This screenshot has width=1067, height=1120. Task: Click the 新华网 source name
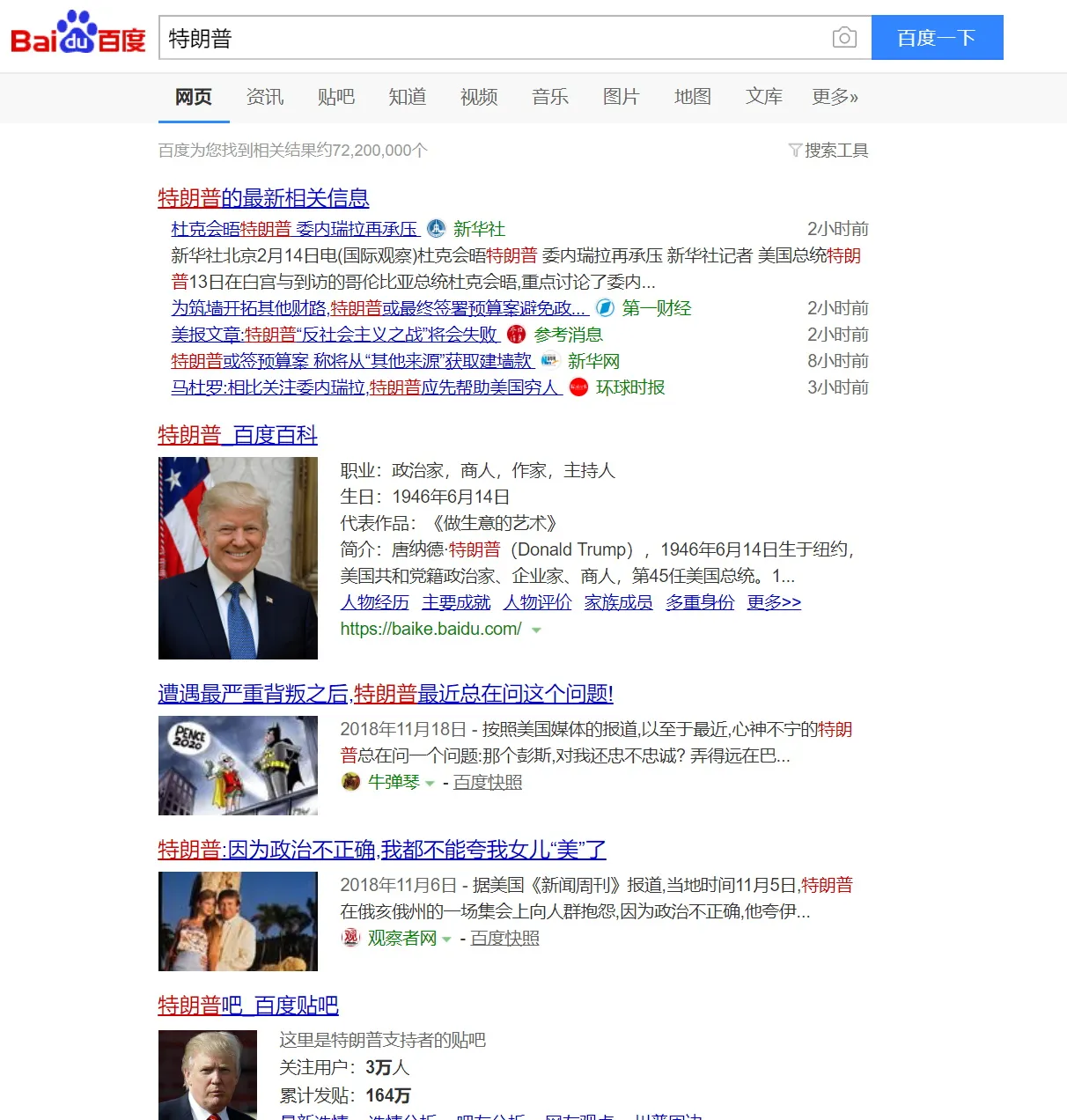[593, 361]
